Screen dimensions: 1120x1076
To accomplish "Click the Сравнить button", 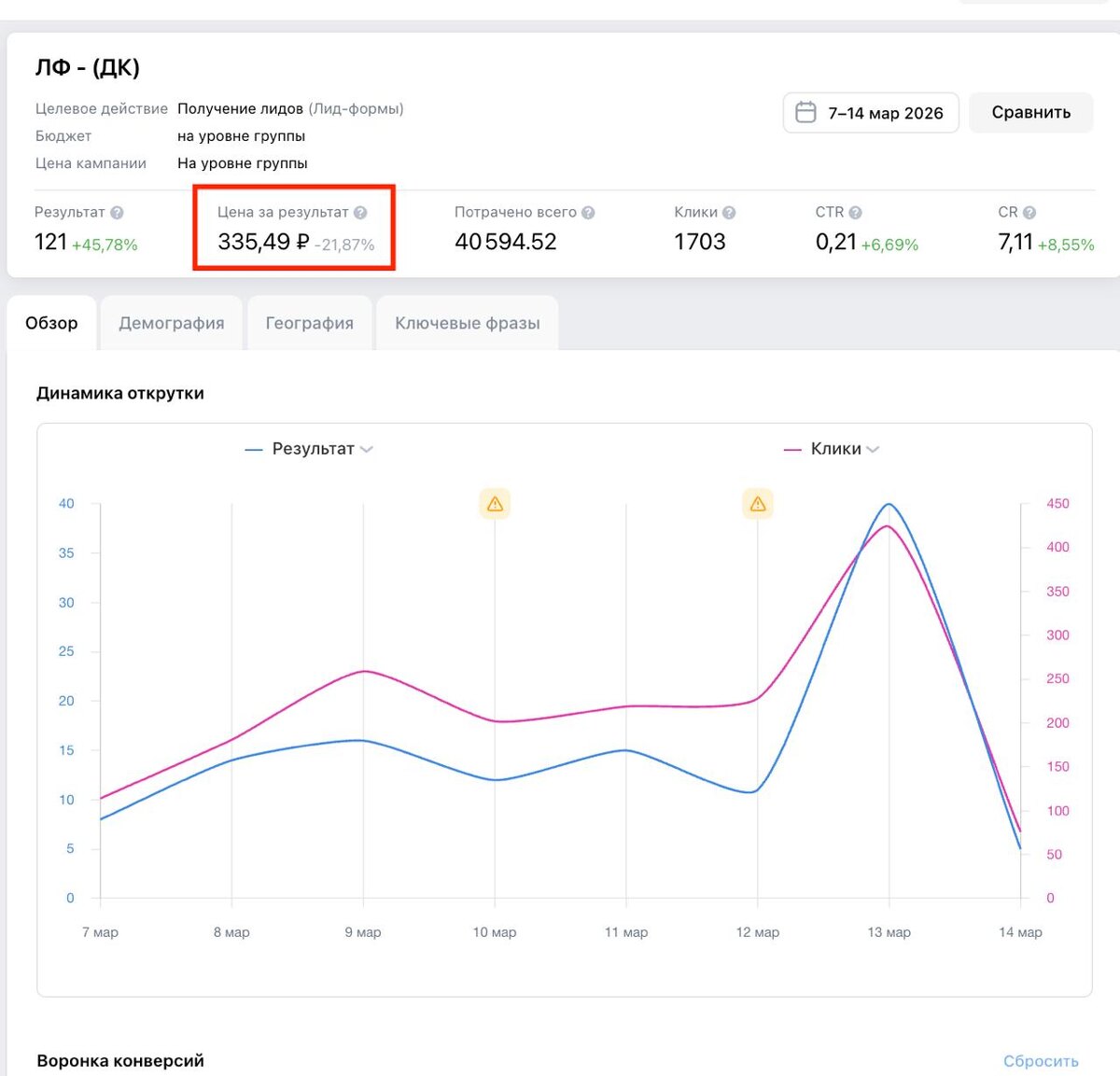I will [x=1031, y=113].
